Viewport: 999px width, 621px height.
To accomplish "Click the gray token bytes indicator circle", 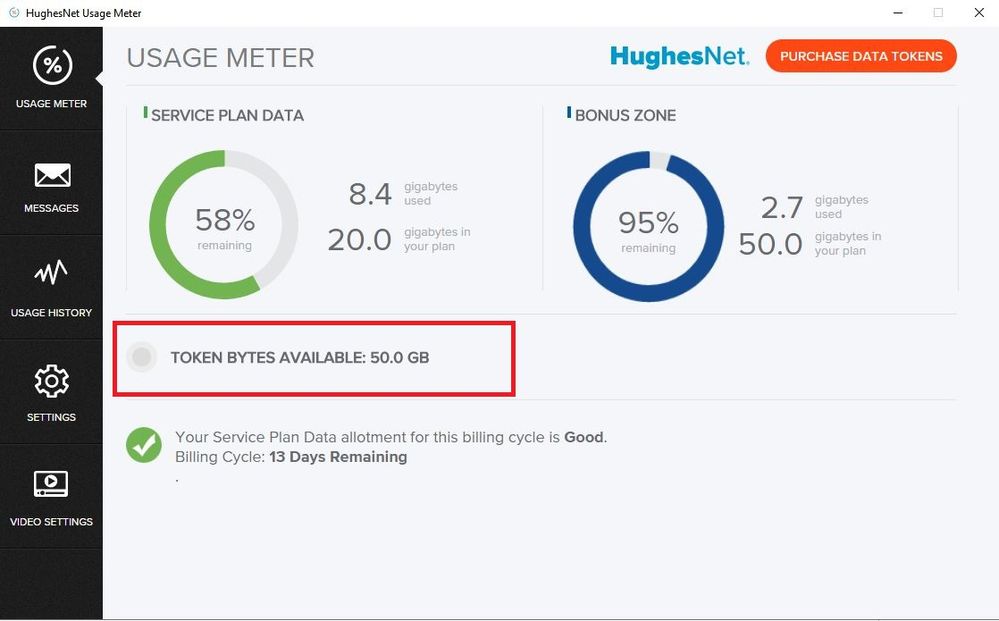I will (142, 357).
